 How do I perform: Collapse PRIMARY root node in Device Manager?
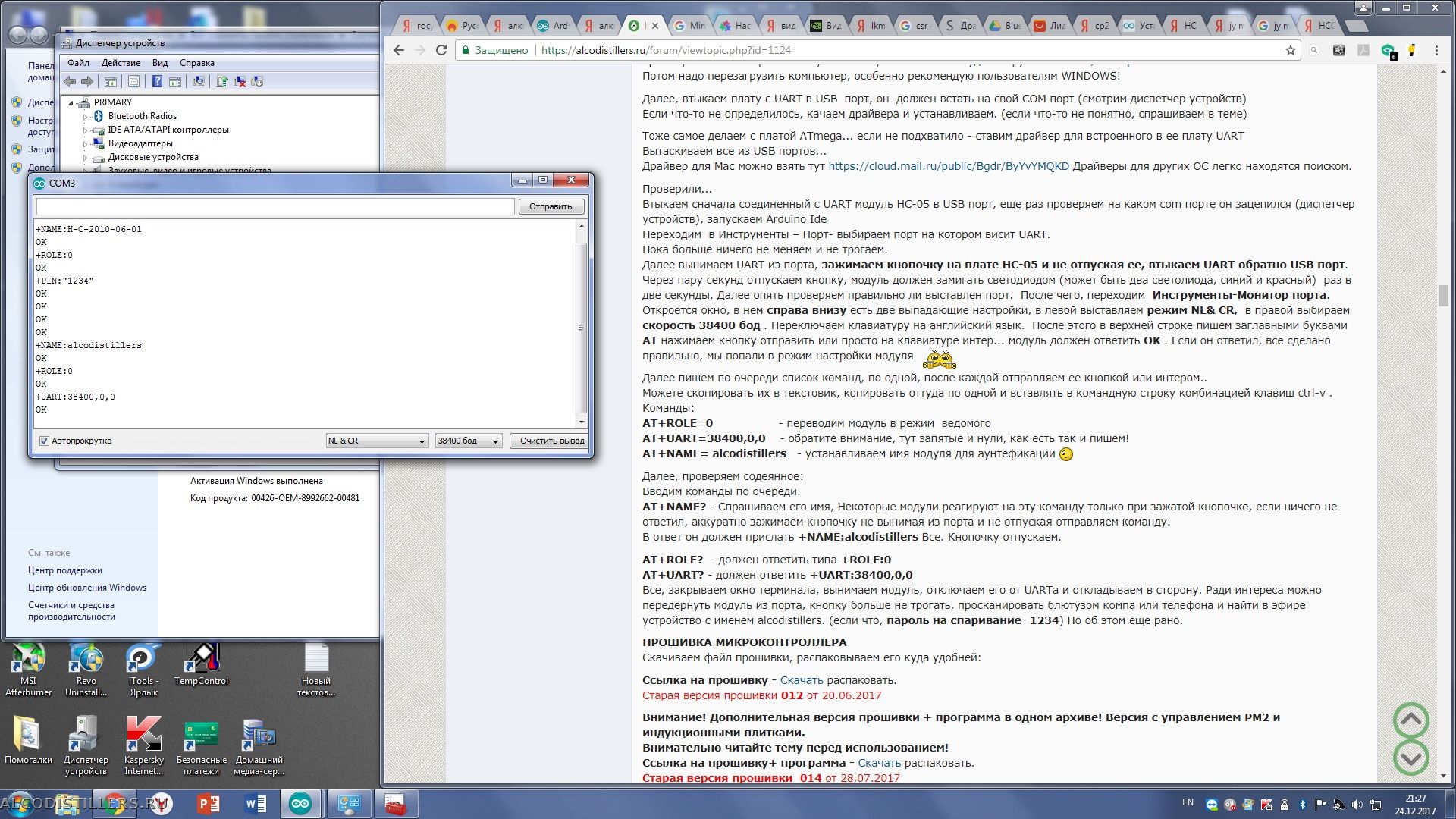(x=71, y=102)
